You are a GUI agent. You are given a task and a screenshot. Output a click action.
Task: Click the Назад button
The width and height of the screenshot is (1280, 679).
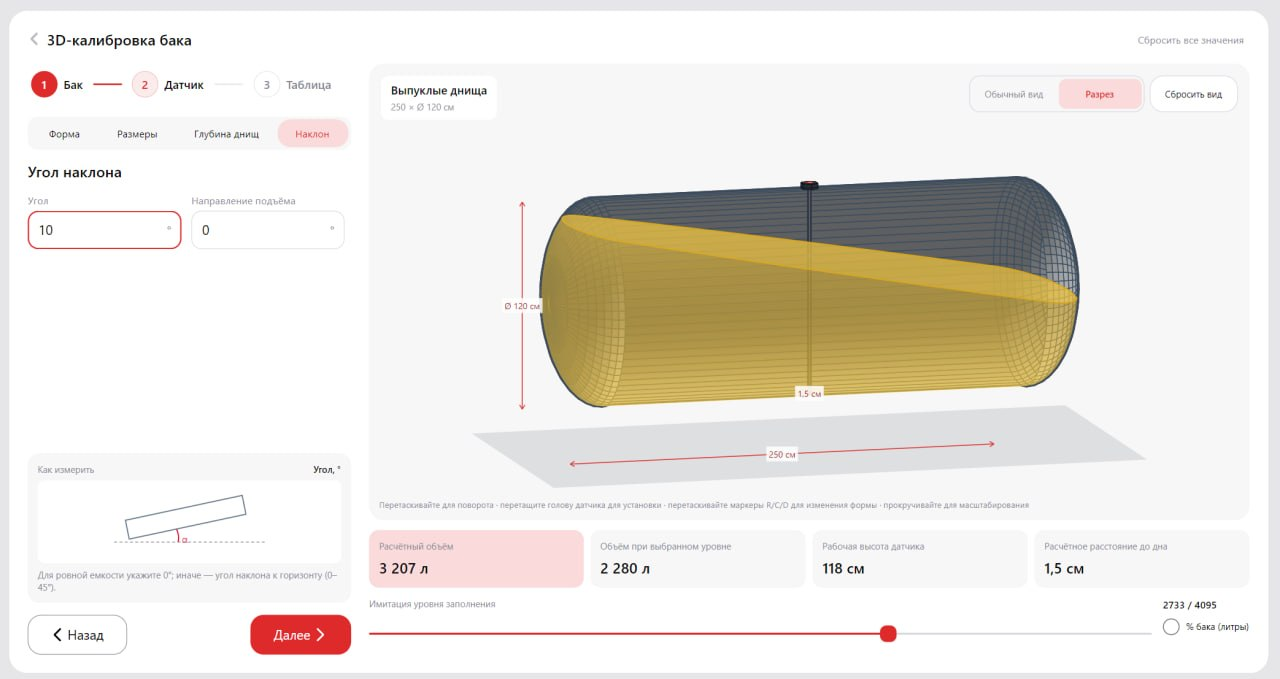[77, 635]
